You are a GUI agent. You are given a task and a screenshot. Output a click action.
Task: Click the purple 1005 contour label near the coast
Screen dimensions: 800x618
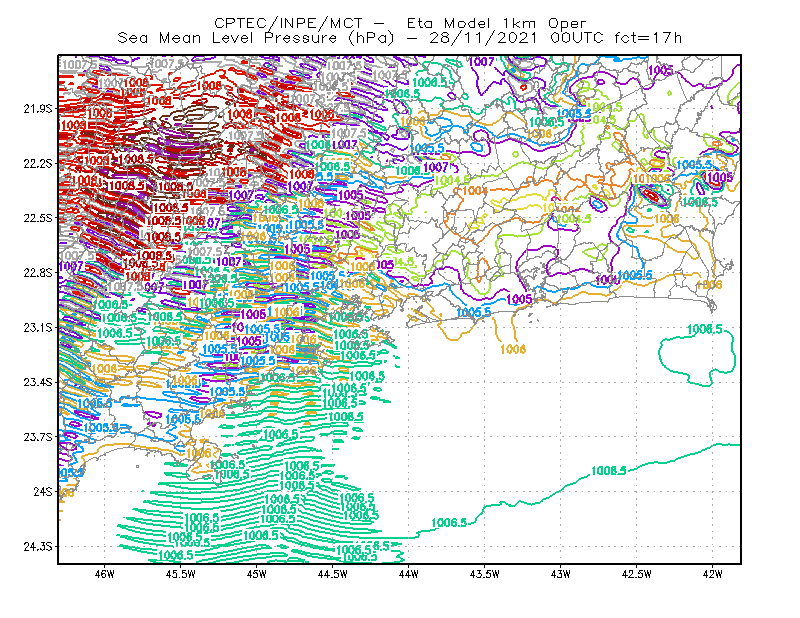(x=519, y=299)
